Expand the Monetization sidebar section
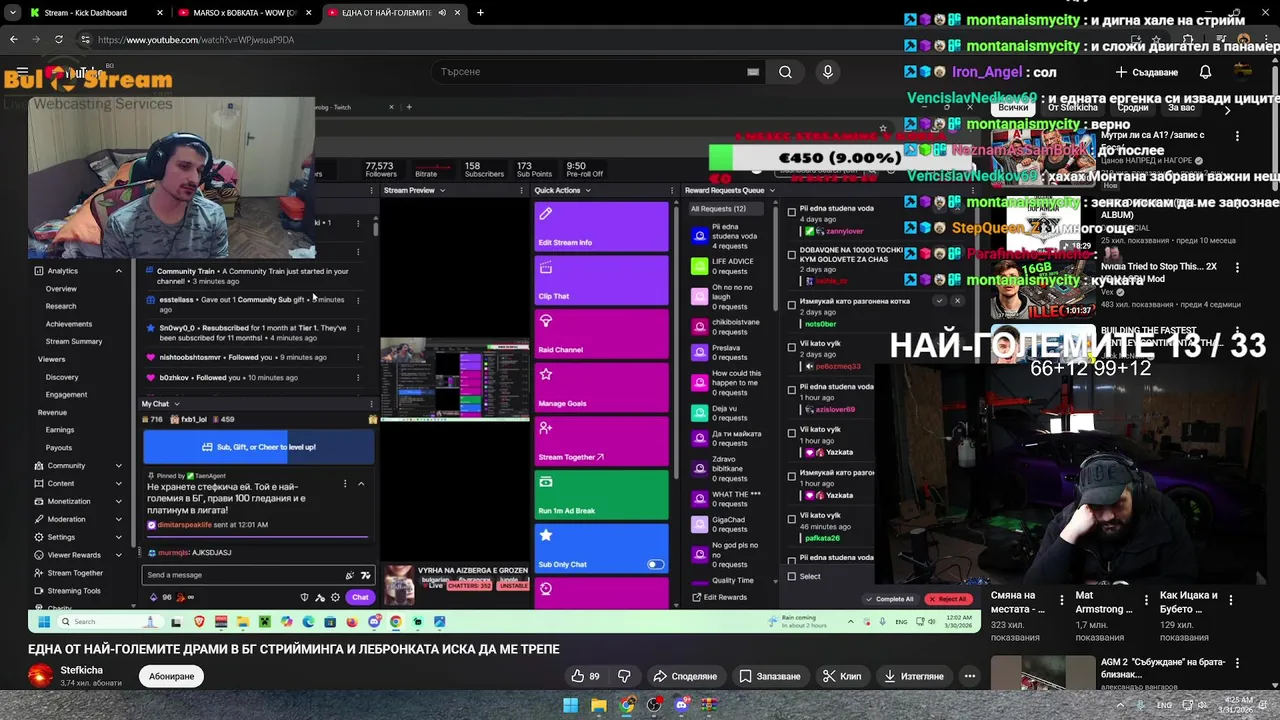Image resolution: width=1280 pixels, height=720 pixels. (x=118, y=501)
